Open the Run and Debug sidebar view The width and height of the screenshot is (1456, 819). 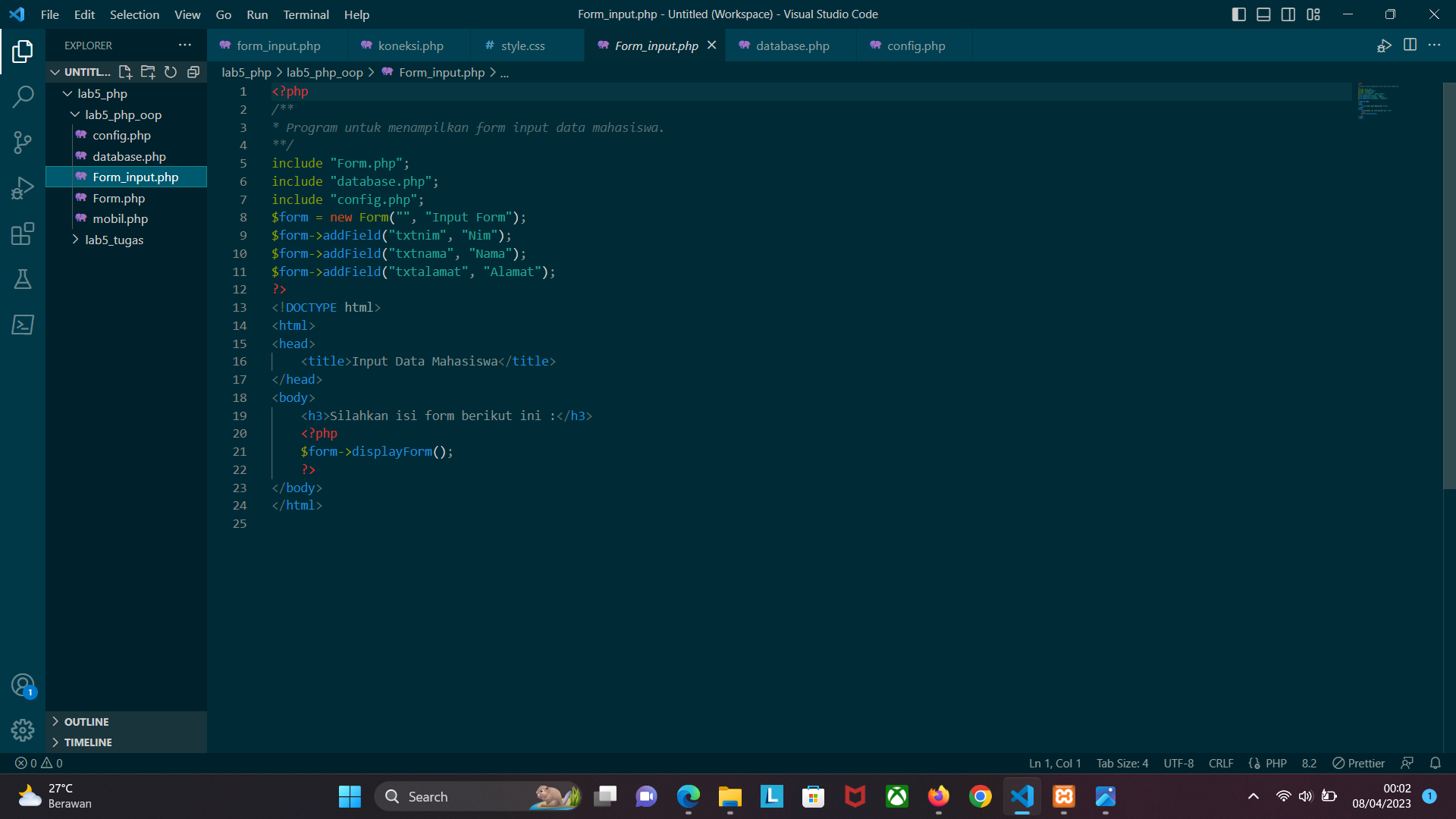tap(23, 188)
